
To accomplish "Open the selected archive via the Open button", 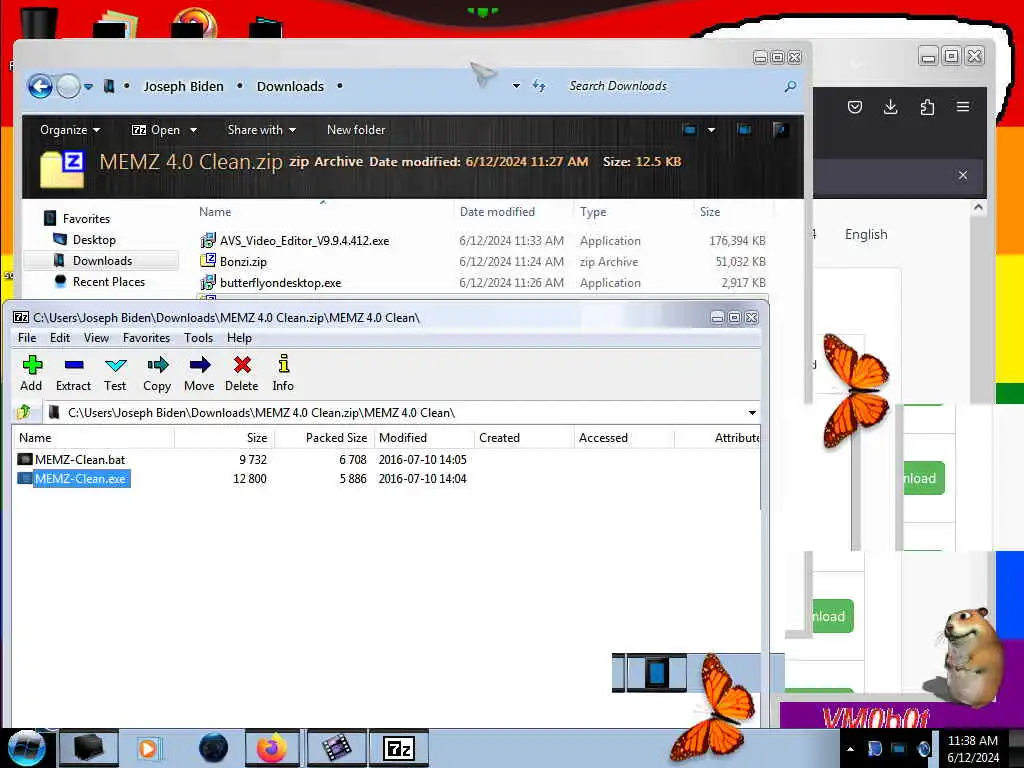I will pyautogui.click(x=155, y=130).
